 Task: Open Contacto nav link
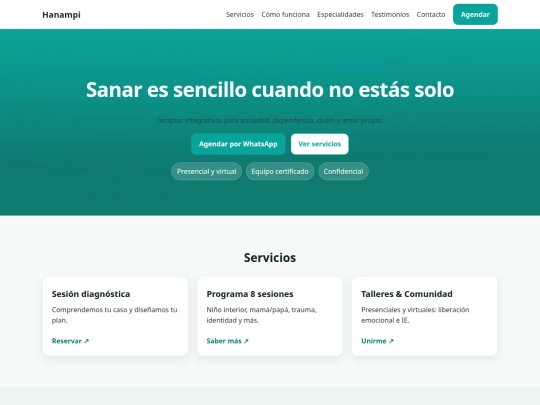[x=431, y=14]
